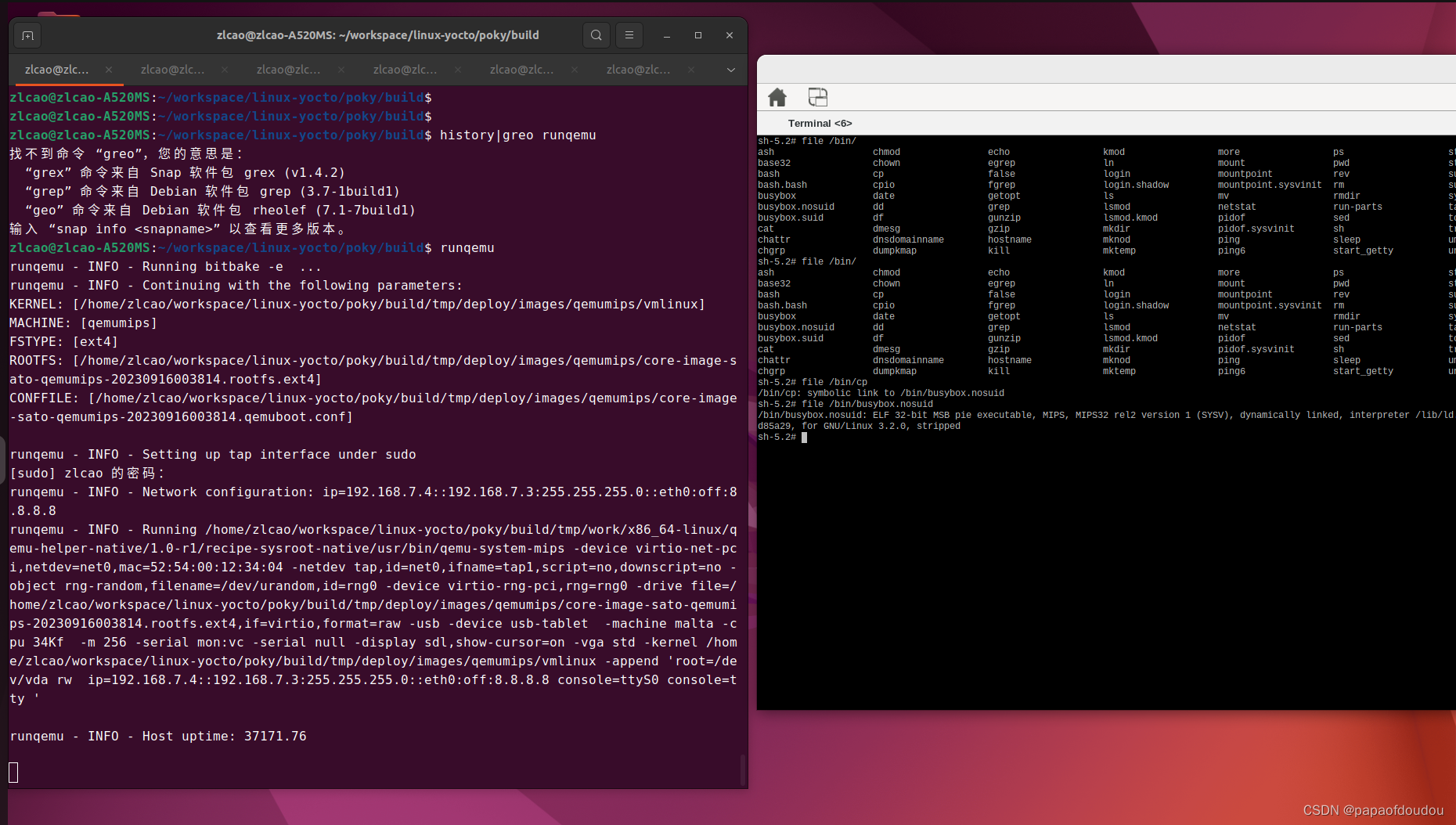The height and width of the screenshot is (825, 1456).
Task: Click the sh-5.2# prompt in the QEMU terminal
Action: coord(775,437)
